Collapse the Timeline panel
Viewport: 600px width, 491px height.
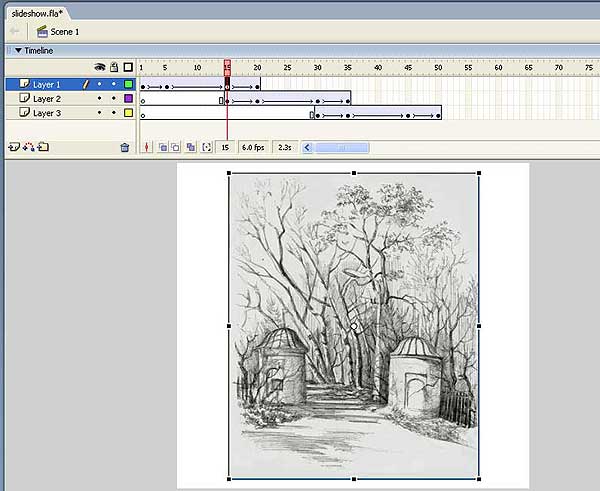pyautogui.click(x=17, y=50)
